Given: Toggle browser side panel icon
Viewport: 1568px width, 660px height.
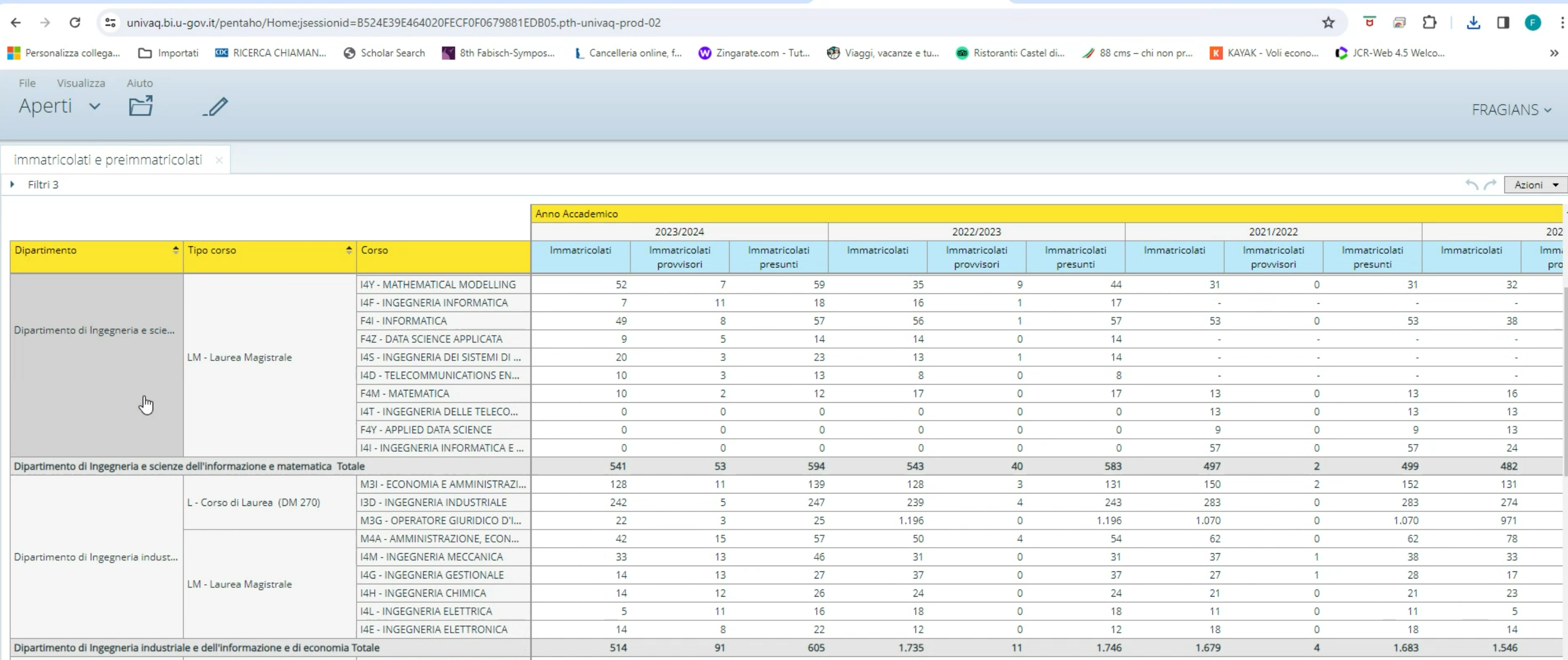Looking at the screenshot, I should (1503, 23).
